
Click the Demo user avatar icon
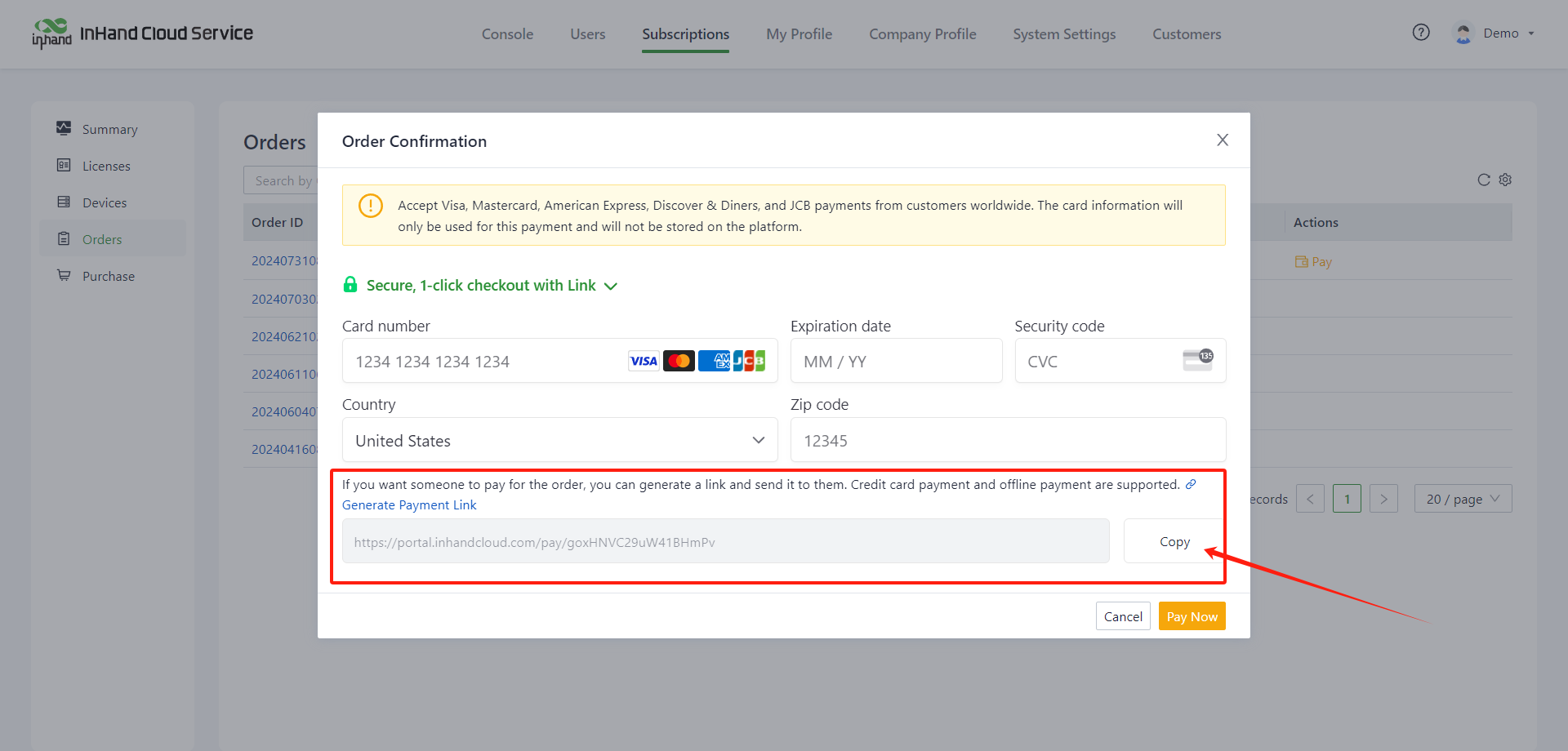(x=1463, y=33)
